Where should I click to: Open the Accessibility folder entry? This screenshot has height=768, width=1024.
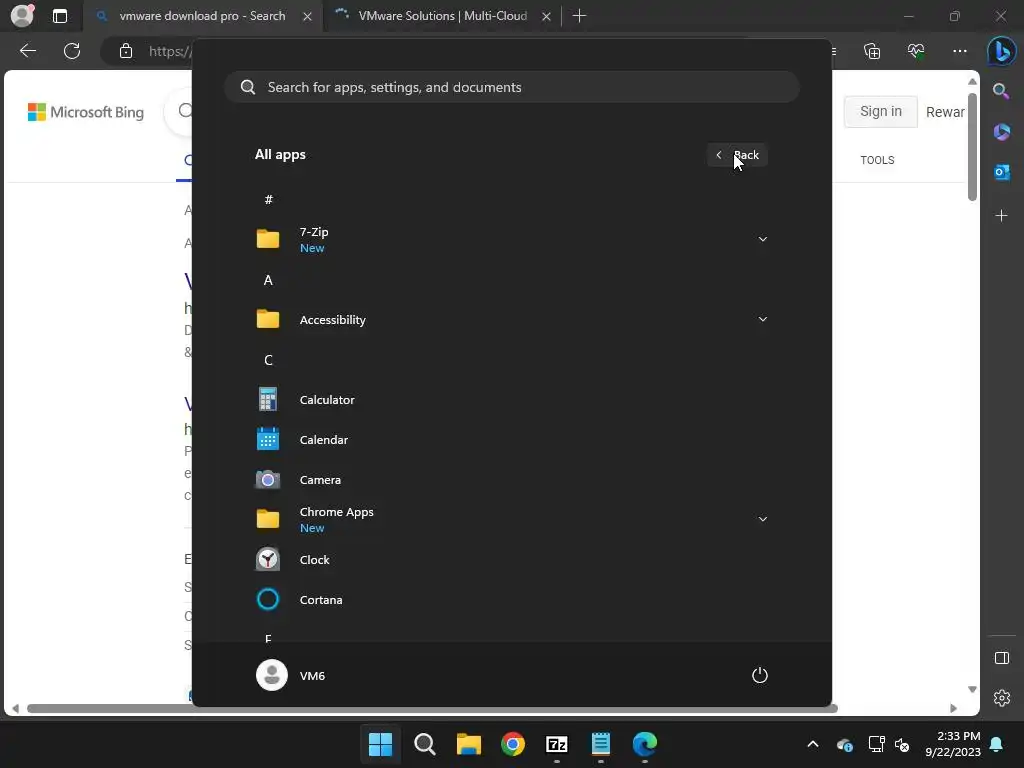coord(511,319)
